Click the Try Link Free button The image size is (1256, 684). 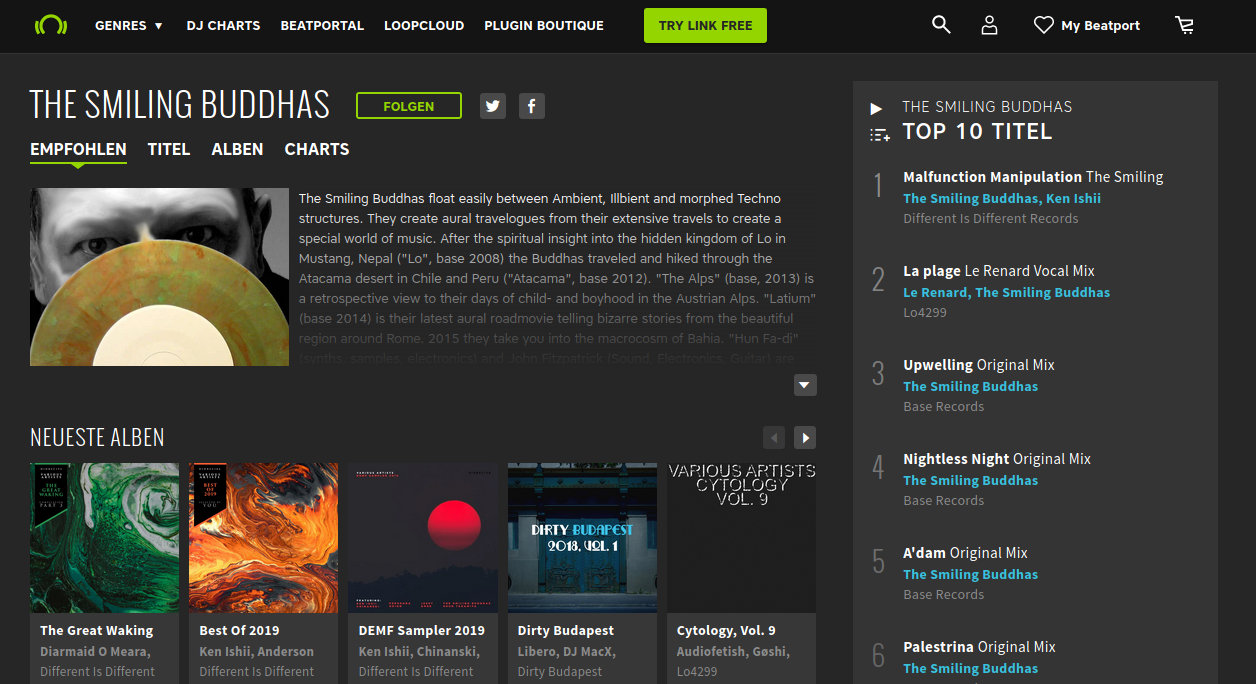(x=705, y=26)
